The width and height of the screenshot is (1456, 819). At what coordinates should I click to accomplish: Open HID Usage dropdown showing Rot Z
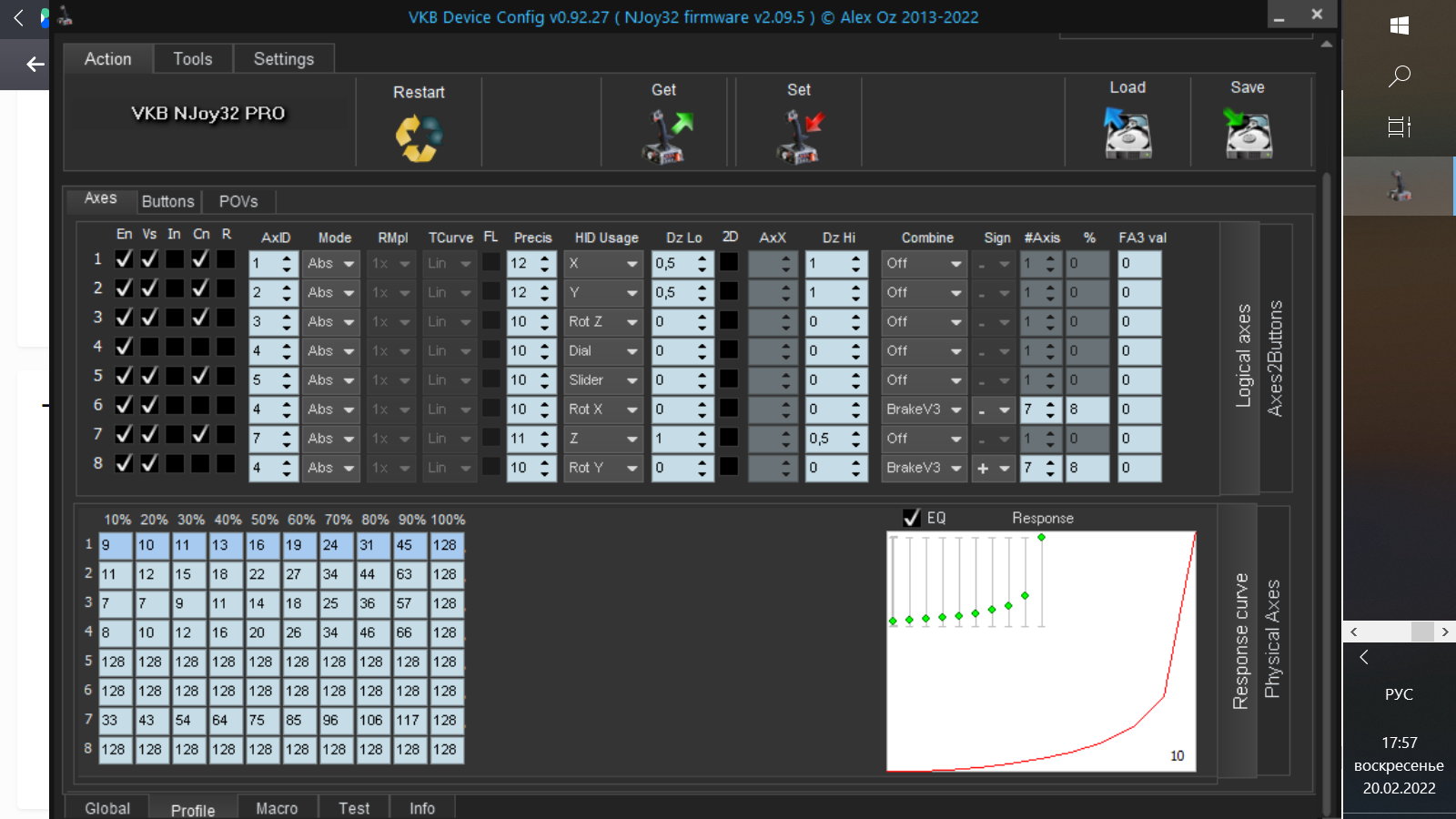click(x=603, y=322)
